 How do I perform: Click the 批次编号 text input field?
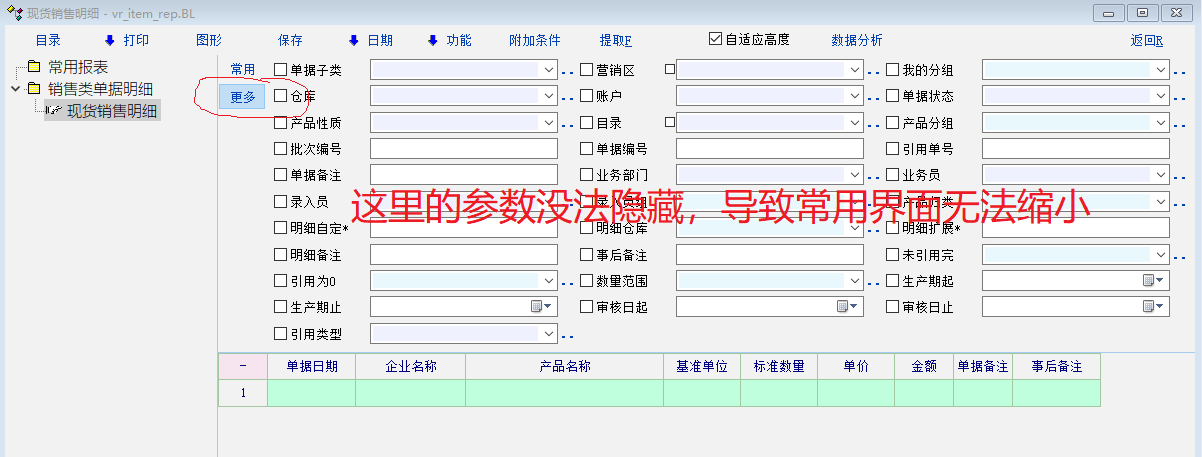point(463,149)
